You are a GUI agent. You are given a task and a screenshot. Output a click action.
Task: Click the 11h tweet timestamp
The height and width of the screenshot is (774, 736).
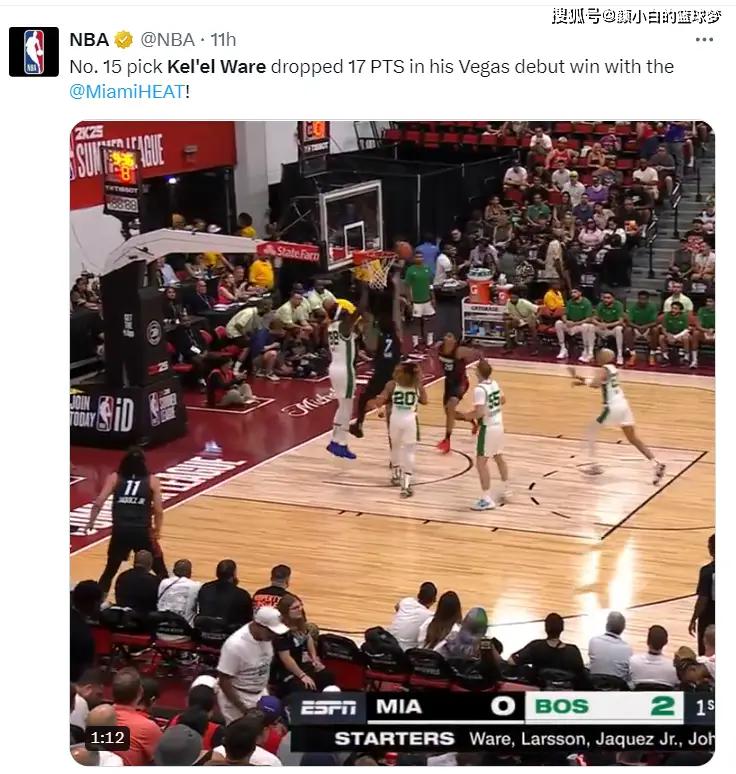(x=223, y=39)
